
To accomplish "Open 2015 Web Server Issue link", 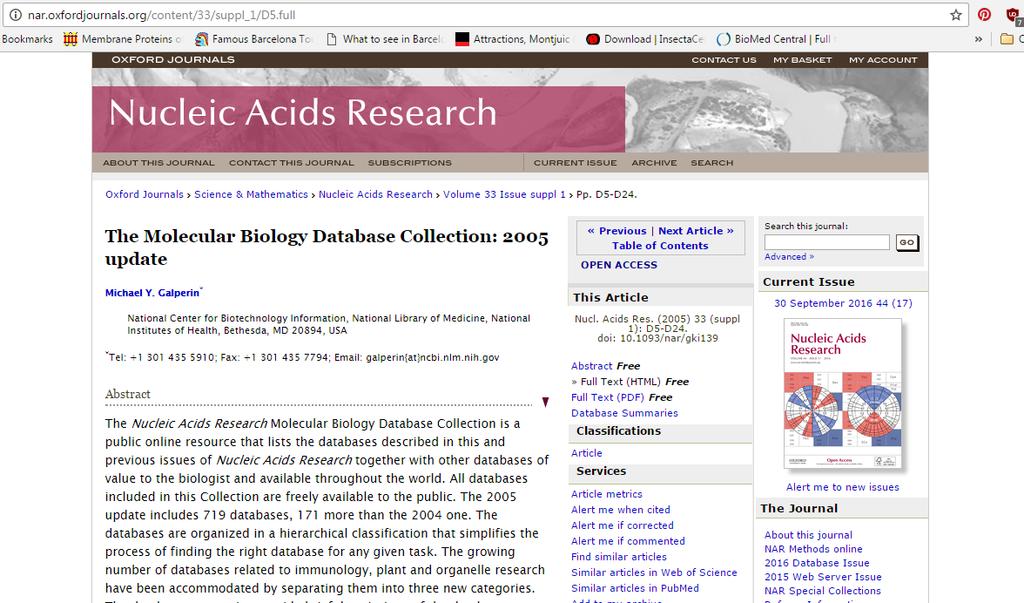I will (823, 577).
